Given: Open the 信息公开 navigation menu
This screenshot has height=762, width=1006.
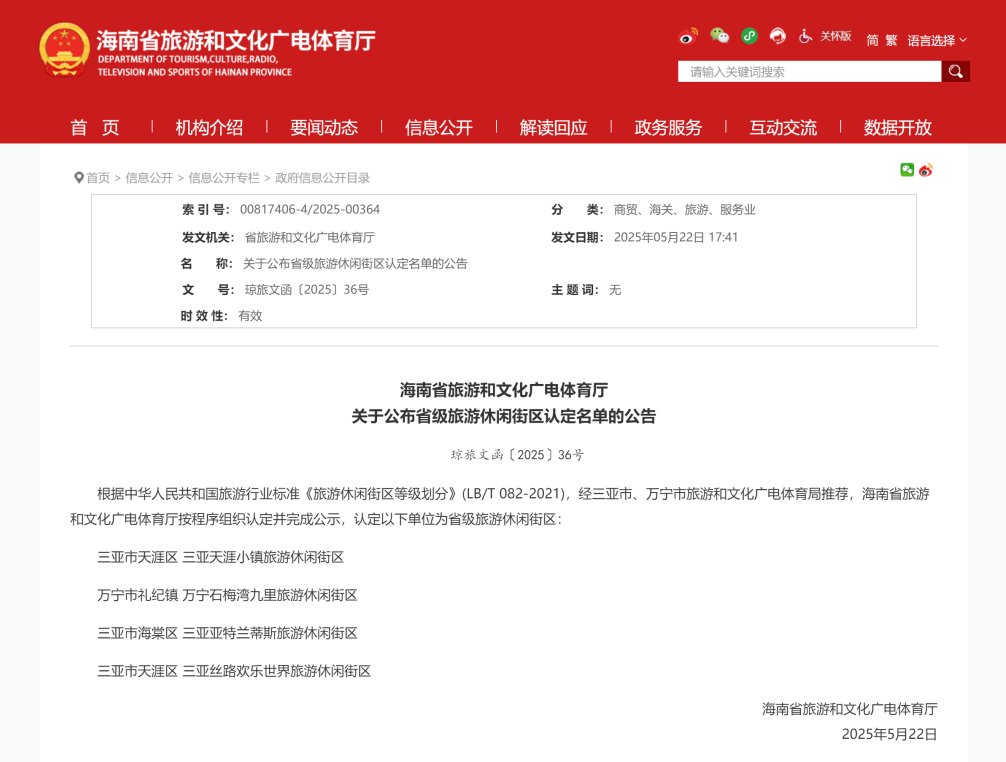Looking at the screenshot, I should coord(438,127).
